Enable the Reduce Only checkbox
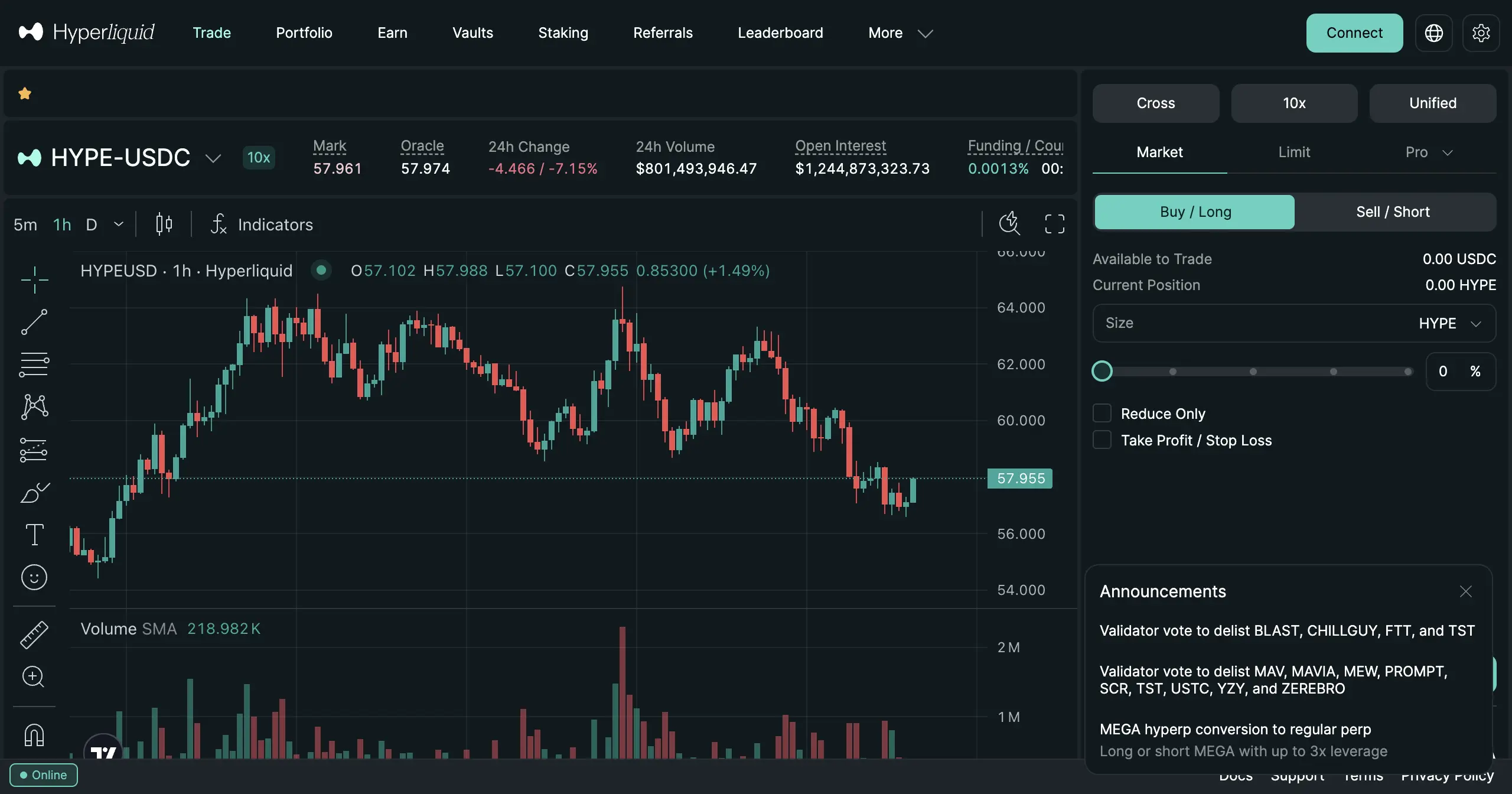 pos(1102,414)
